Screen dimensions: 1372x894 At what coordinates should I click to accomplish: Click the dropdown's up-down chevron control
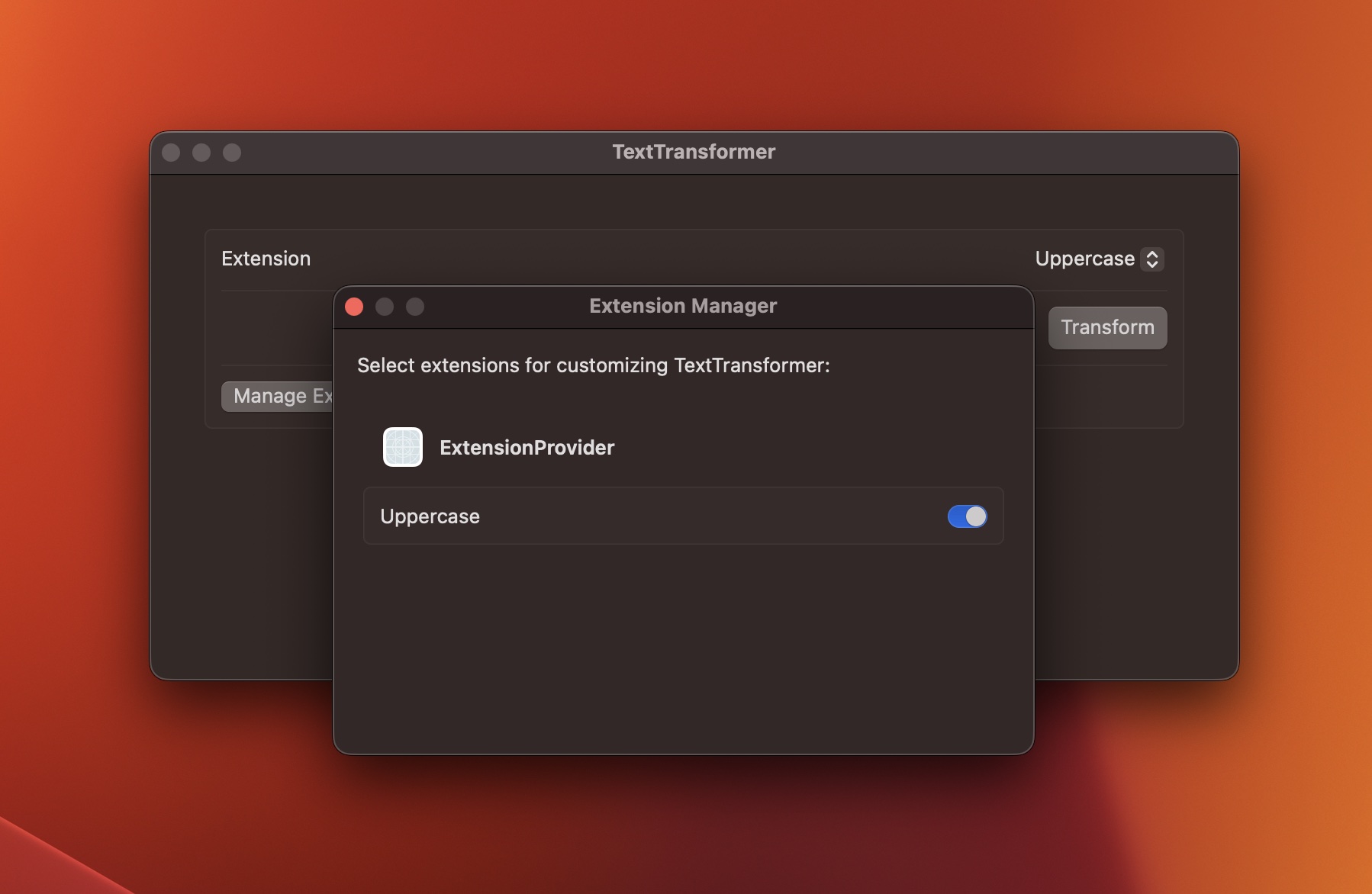1152,259
